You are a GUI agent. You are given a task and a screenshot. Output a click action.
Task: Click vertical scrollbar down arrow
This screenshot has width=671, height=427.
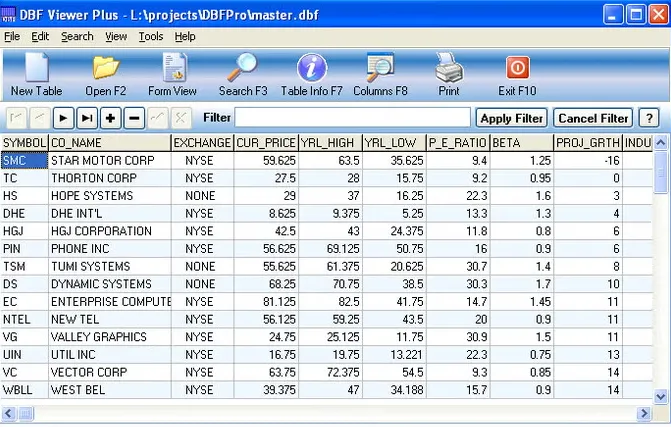[661, 397]
